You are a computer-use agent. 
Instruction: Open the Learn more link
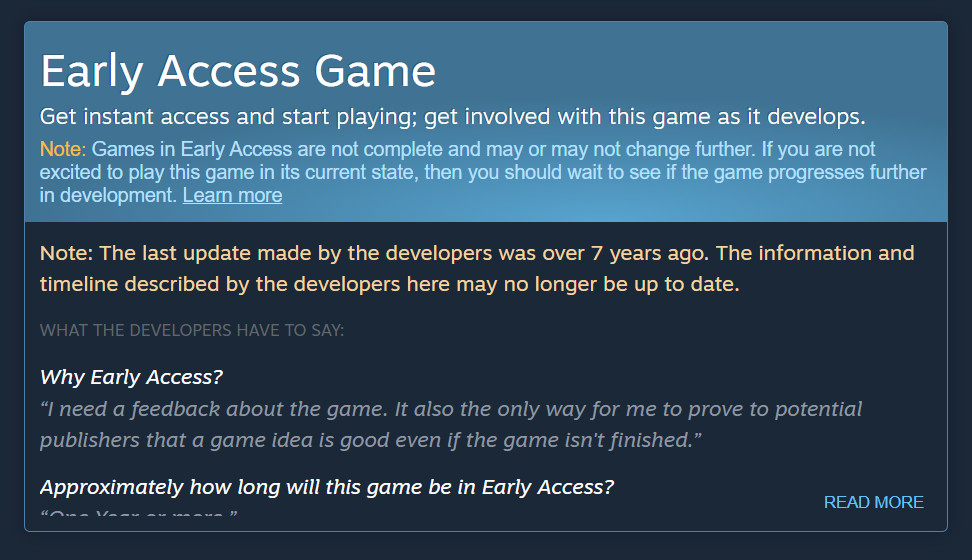pos(232,195)
